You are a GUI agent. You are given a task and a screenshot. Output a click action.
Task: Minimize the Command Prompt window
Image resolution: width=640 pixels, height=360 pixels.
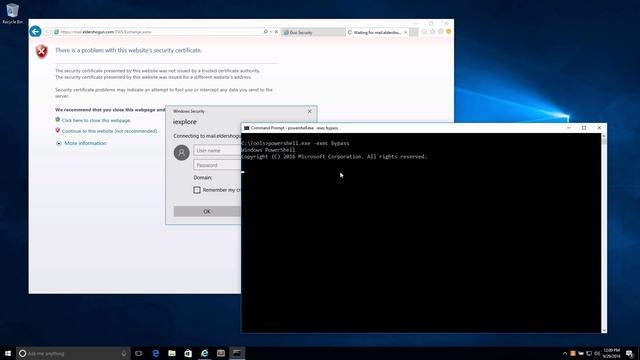pos(569,128)
